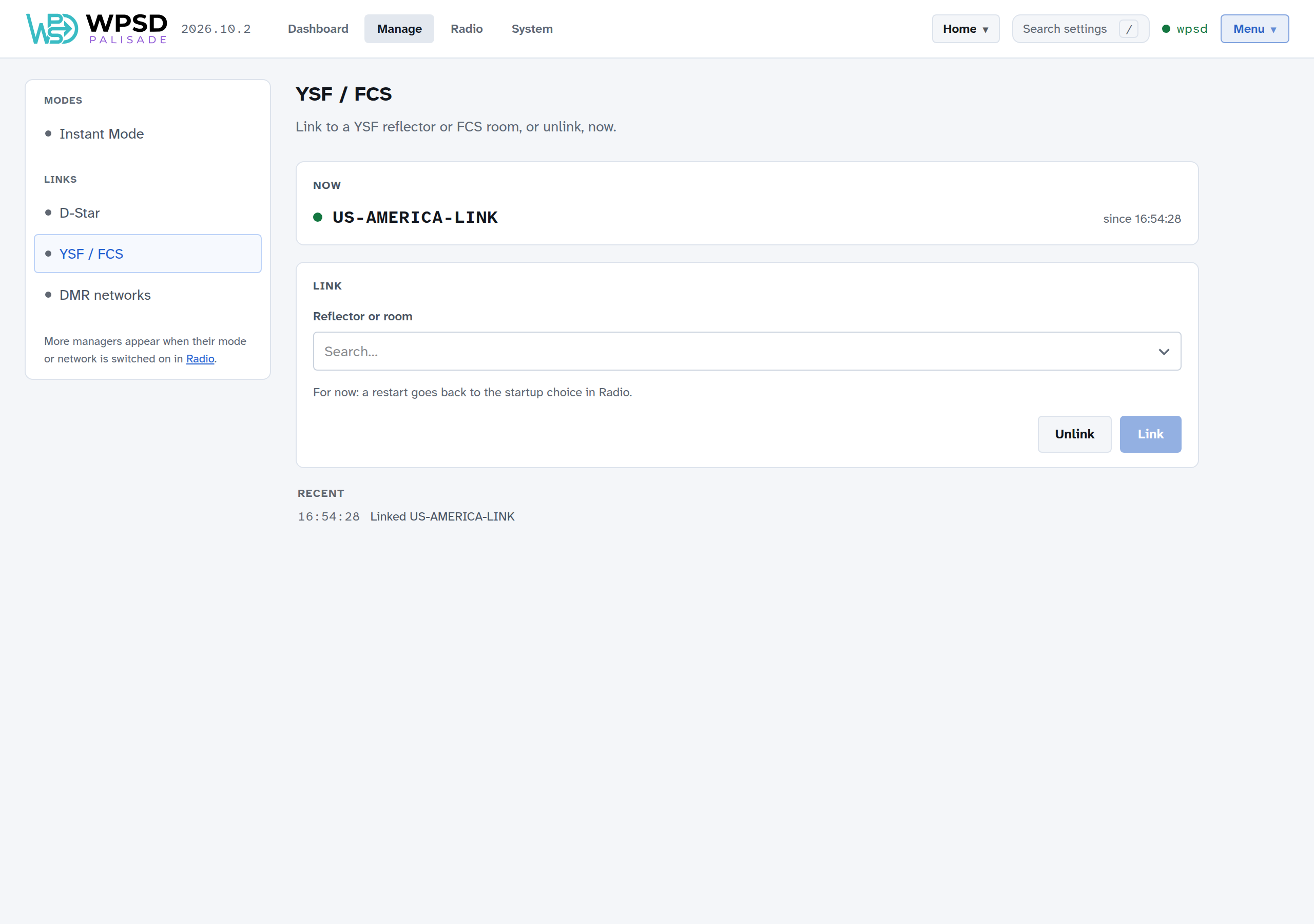This screenshot has width=1314, height=924.
Task: Click the slash shortcut key badge
Action: 1129,29
